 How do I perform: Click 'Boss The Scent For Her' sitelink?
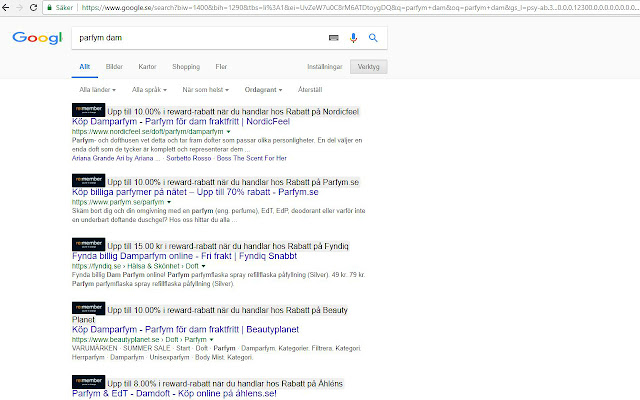[x=251, y=158]
